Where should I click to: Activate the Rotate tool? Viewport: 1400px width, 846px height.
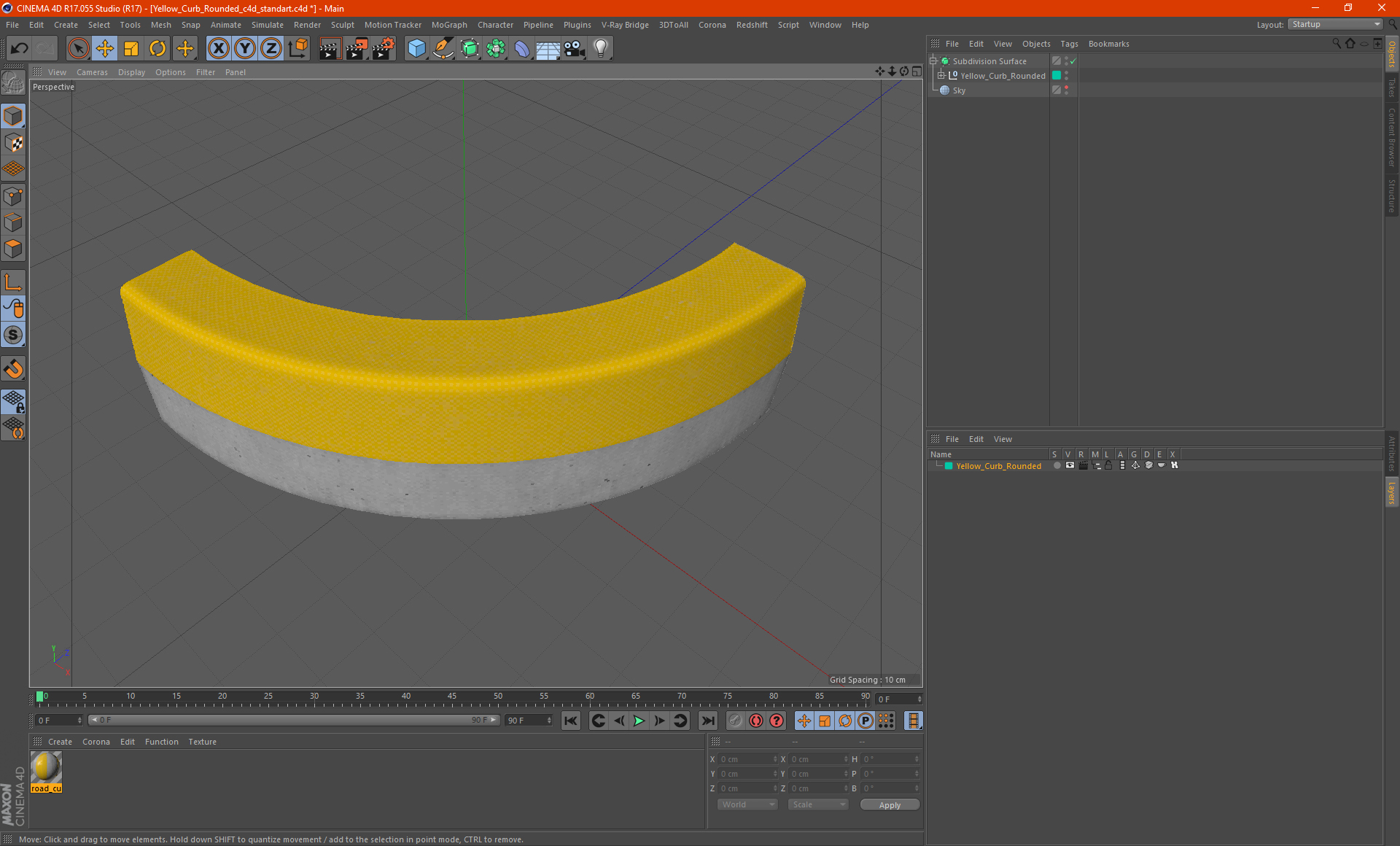[x=157, y=49]
